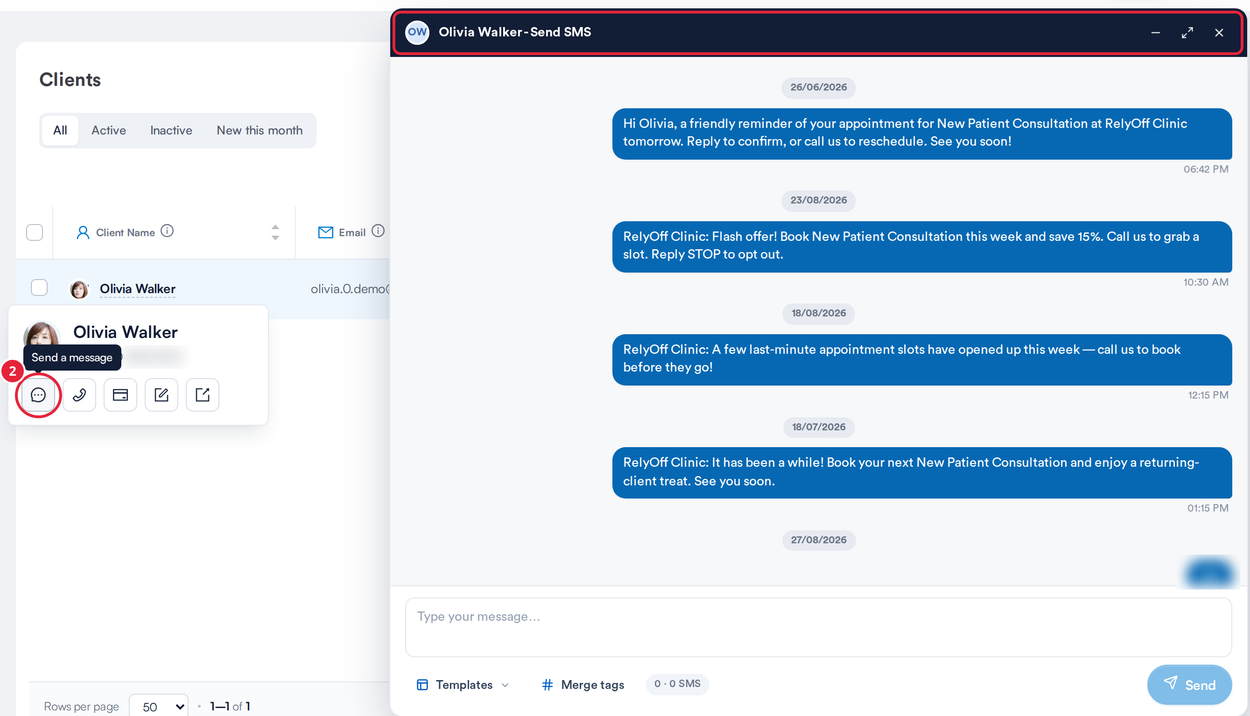The image size is (1250, 716).
Task: Click the payment card icon on Olivia's card
Action: [x=120, y=395]
